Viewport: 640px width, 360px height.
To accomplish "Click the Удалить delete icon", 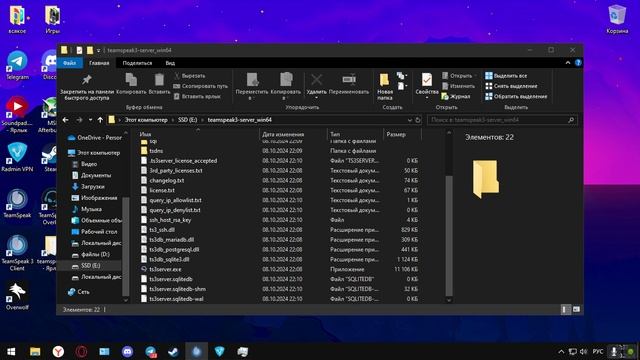I will (316, 80).
